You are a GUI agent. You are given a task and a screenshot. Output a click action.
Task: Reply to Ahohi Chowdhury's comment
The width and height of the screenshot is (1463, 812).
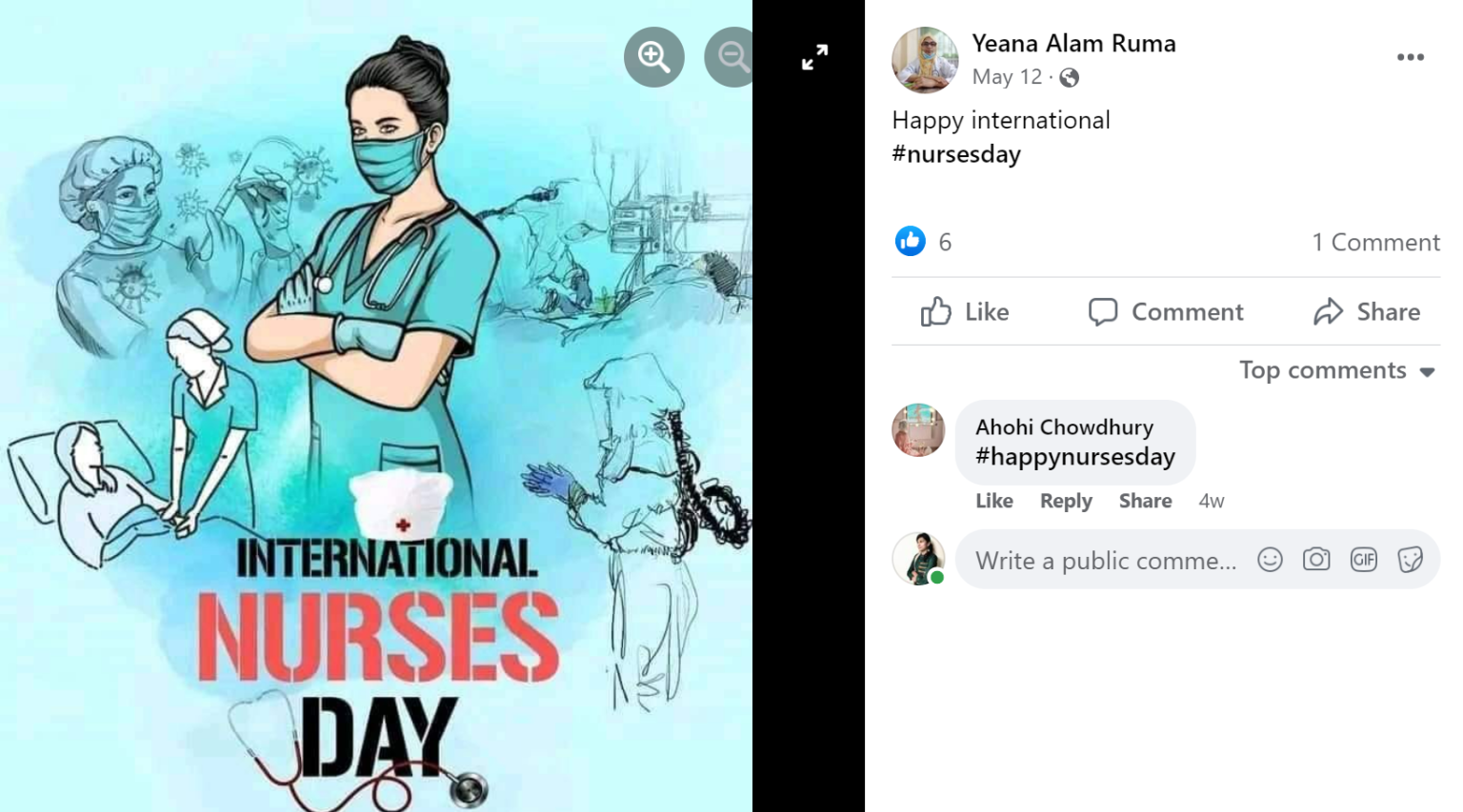tap(1066, 501)
